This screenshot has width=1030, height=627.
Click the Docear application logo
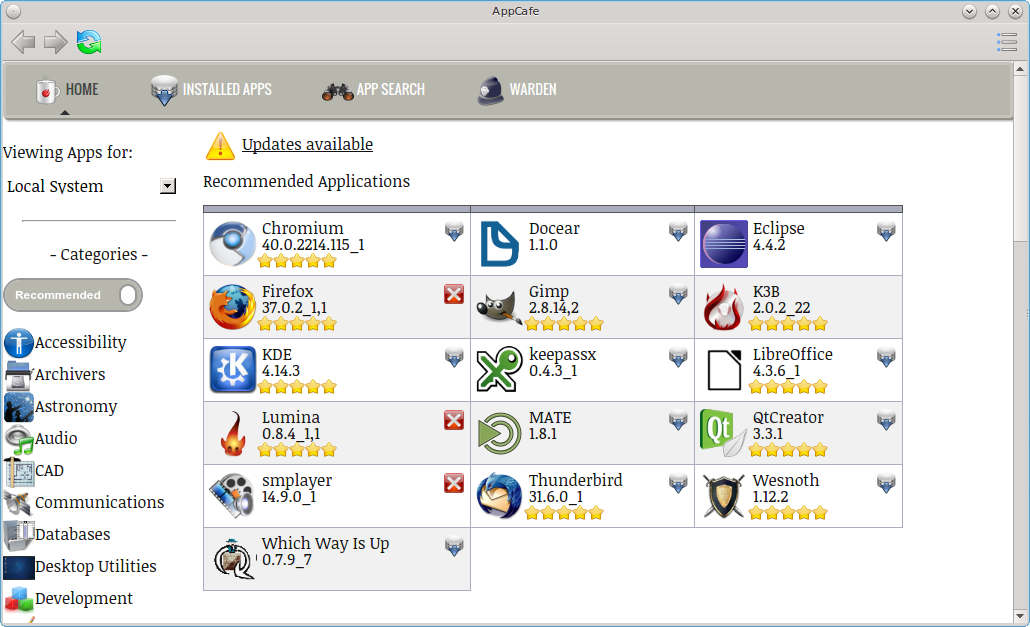[499, 244]
